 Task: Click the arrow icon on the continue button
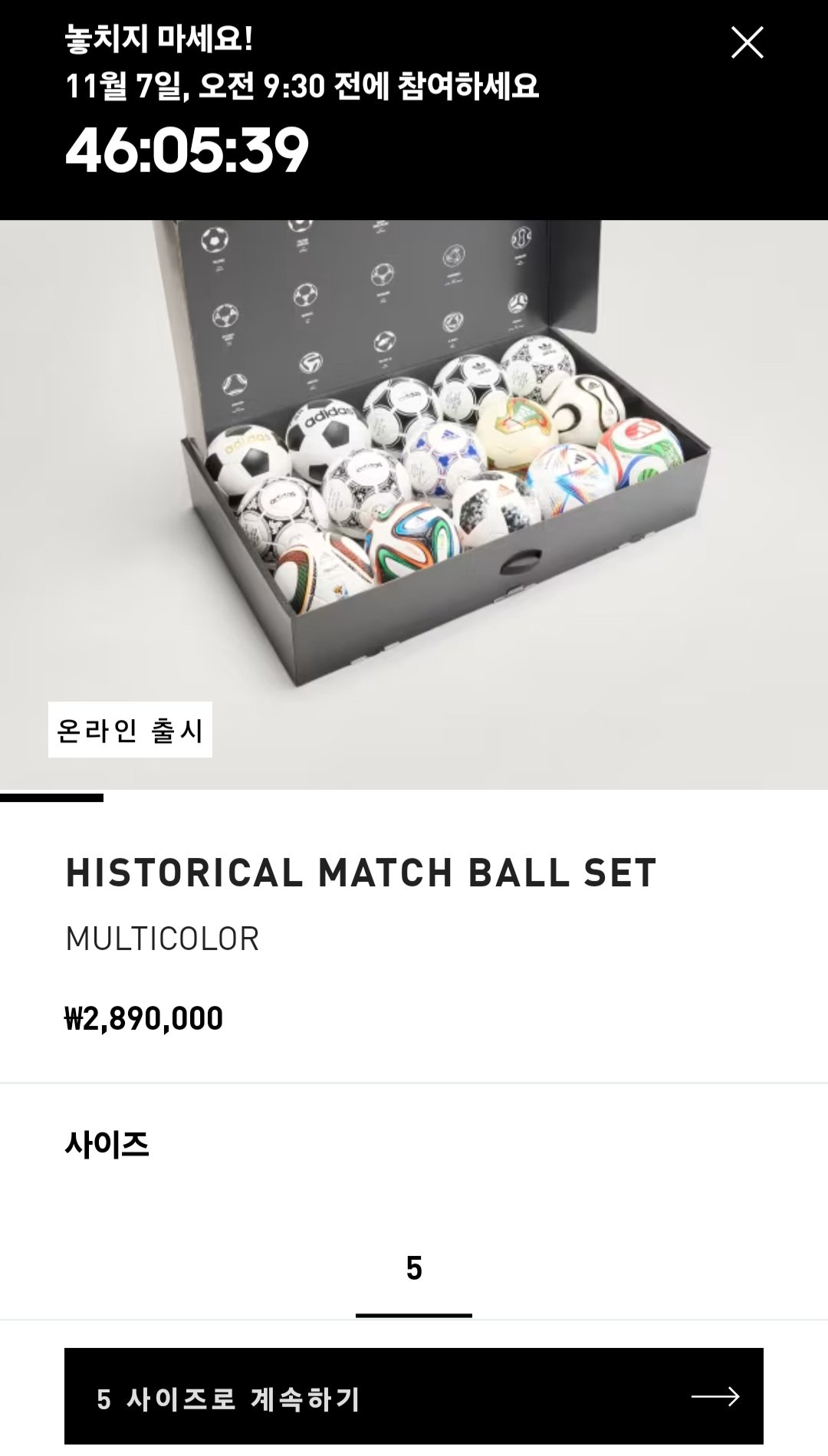pos(715,1397)
